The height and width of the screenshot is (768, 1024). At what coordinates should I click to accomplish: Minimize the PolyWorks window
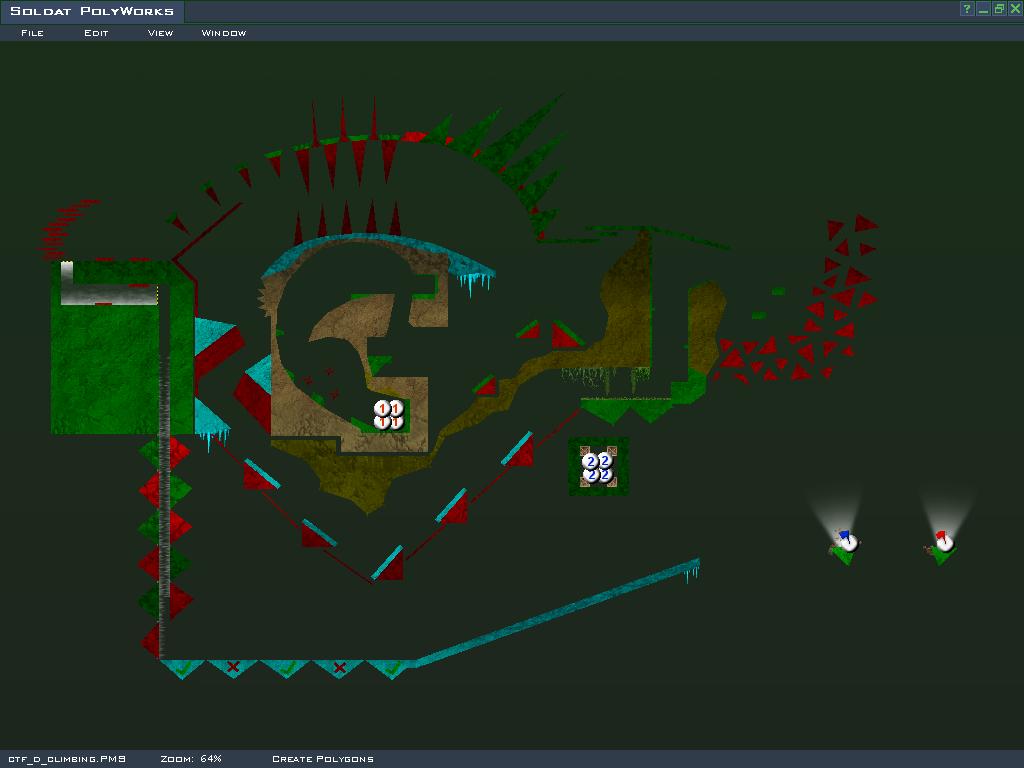tap(983, 9)
